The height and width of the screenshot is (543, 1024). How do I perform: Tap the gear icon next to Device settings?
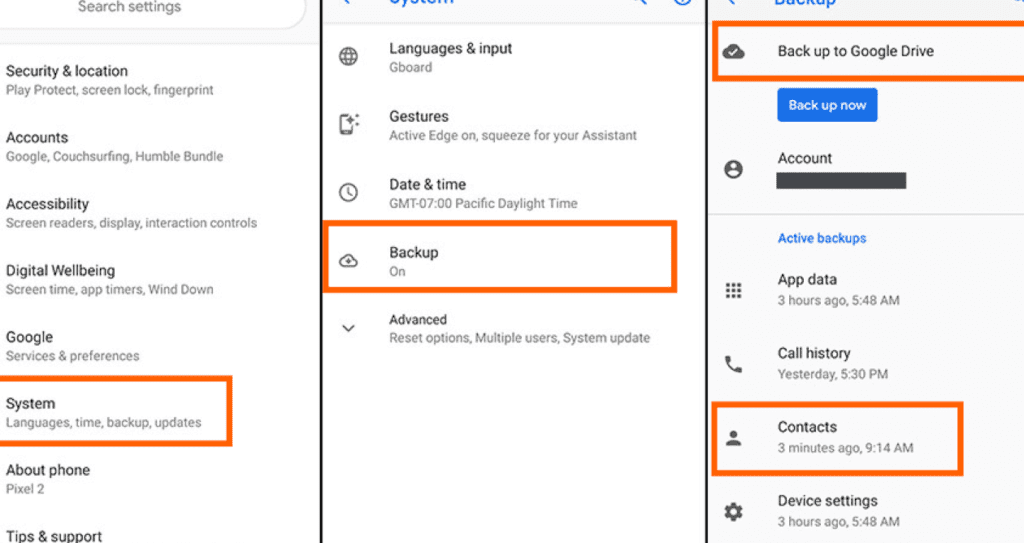(733, 511)
